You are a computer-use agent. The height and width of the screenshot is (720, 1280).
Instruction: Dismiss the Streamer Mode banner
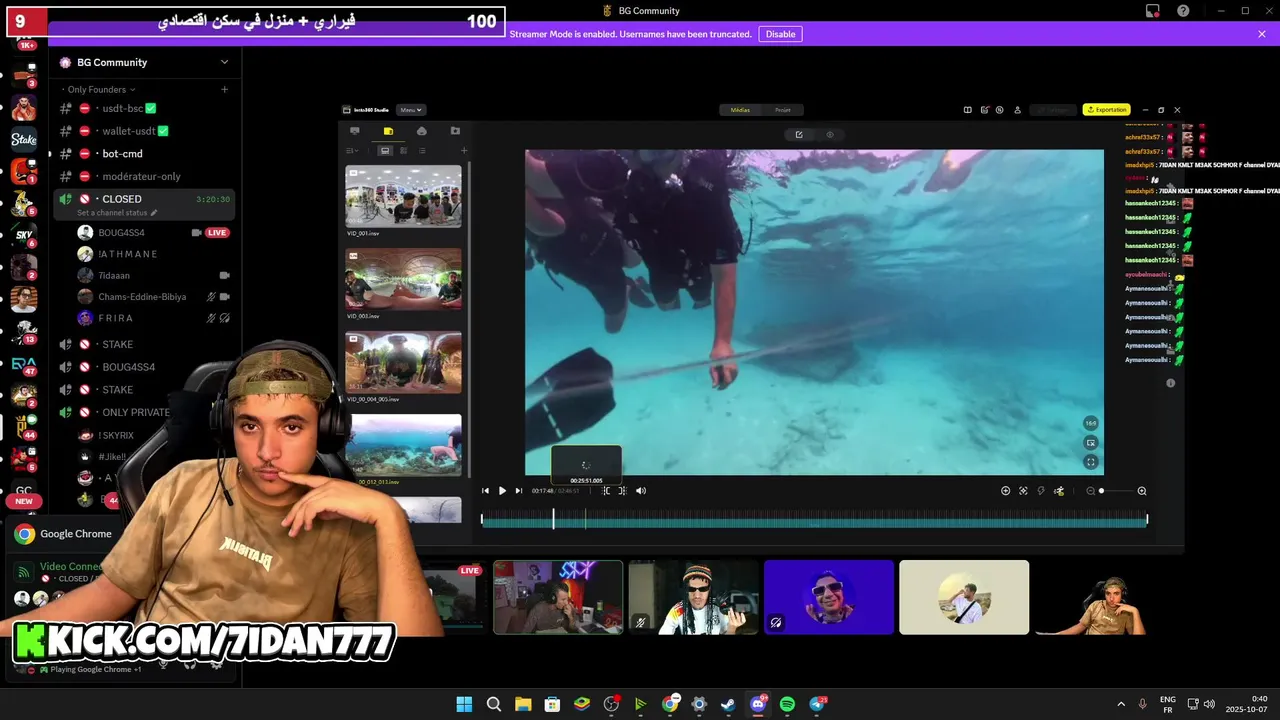click(x=1262, y=34)
